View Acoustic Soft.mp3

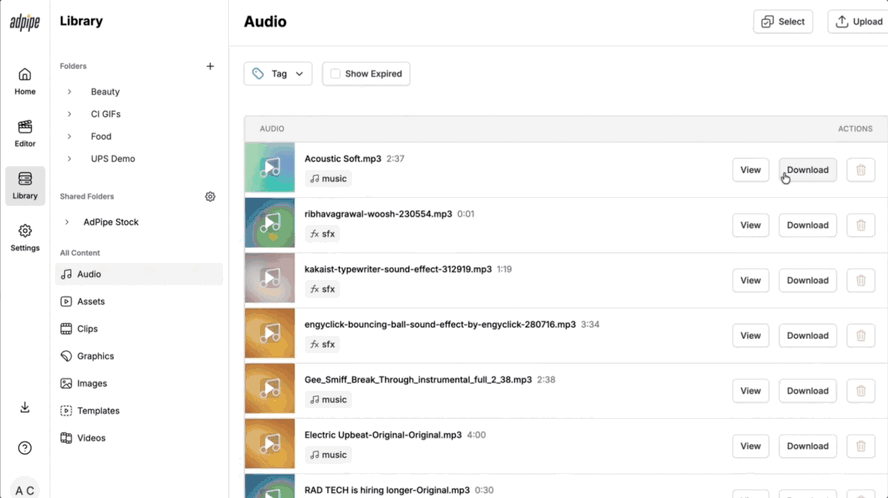tap(750, 170)
